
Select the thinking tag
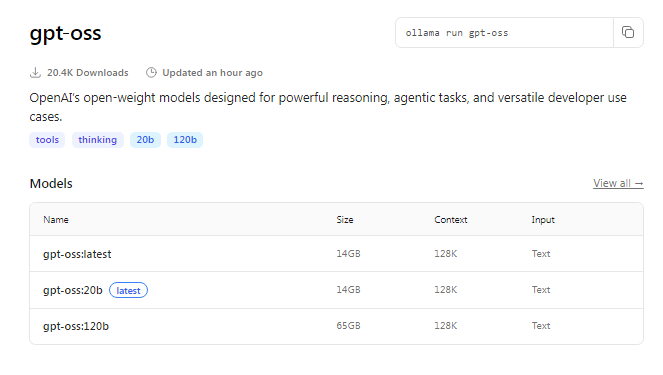pos(98,140)
